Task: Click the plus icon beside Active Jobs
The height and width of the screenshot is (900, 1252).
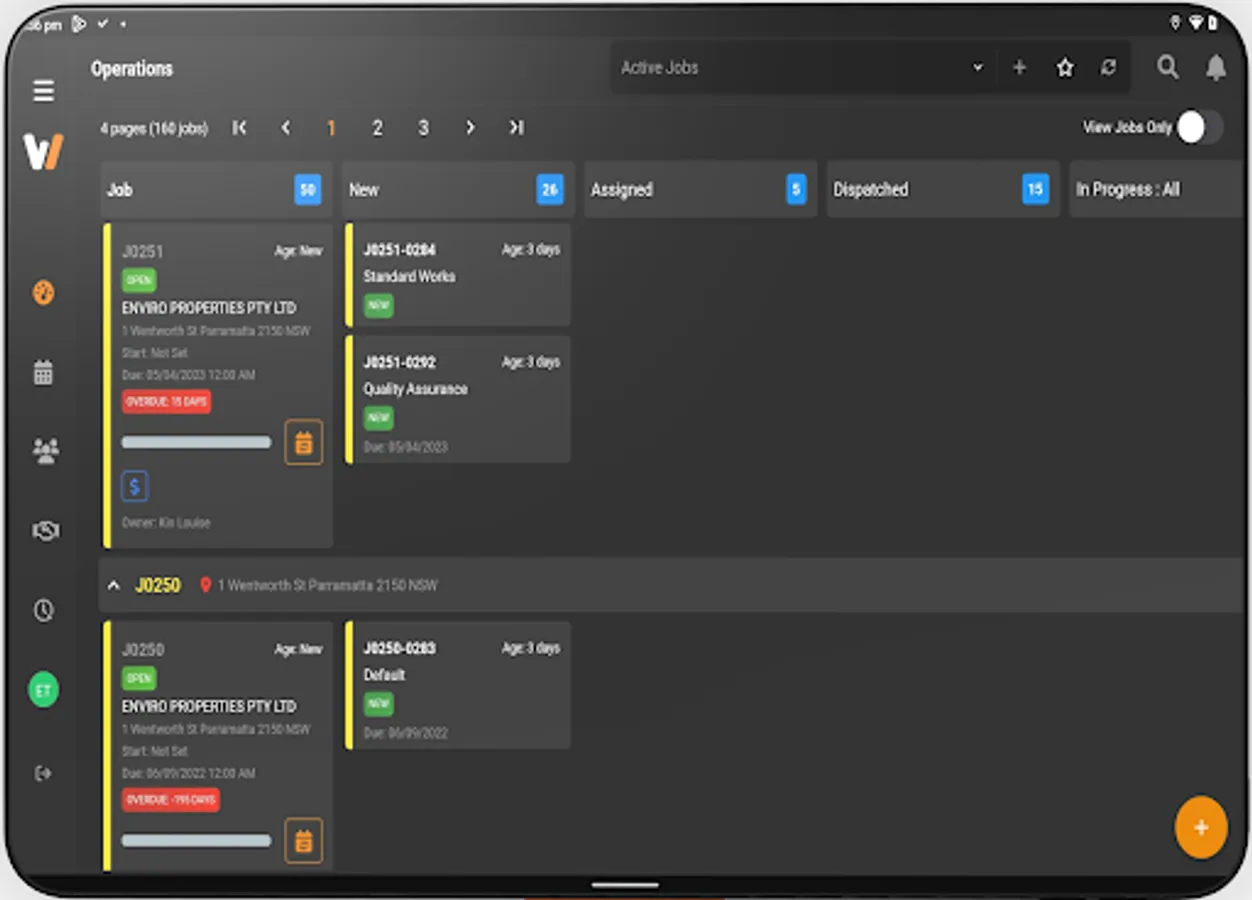Action: click(1019, 67)
